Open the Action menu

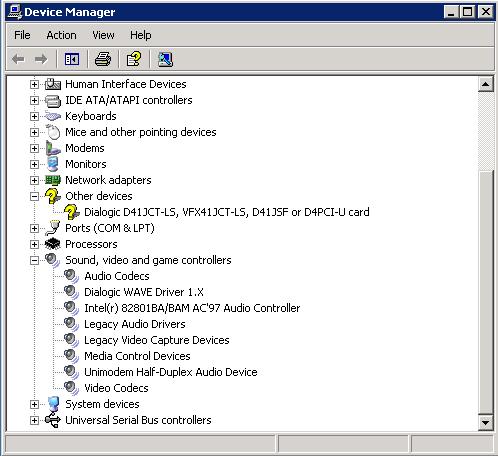point(61,35)
